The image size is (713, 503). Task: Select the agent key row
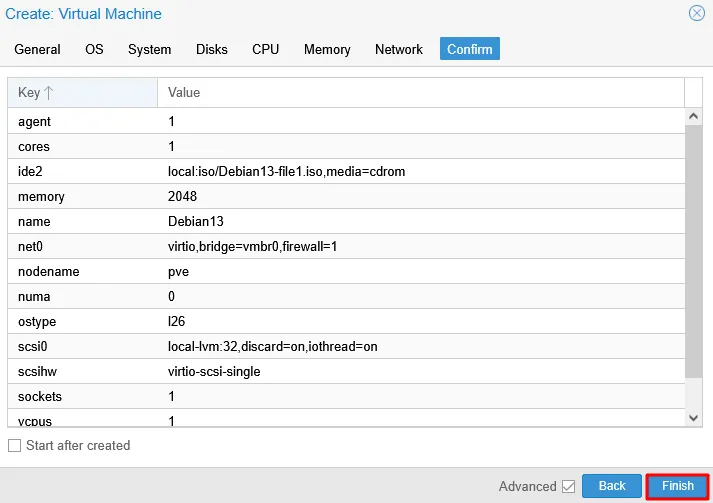346,121
